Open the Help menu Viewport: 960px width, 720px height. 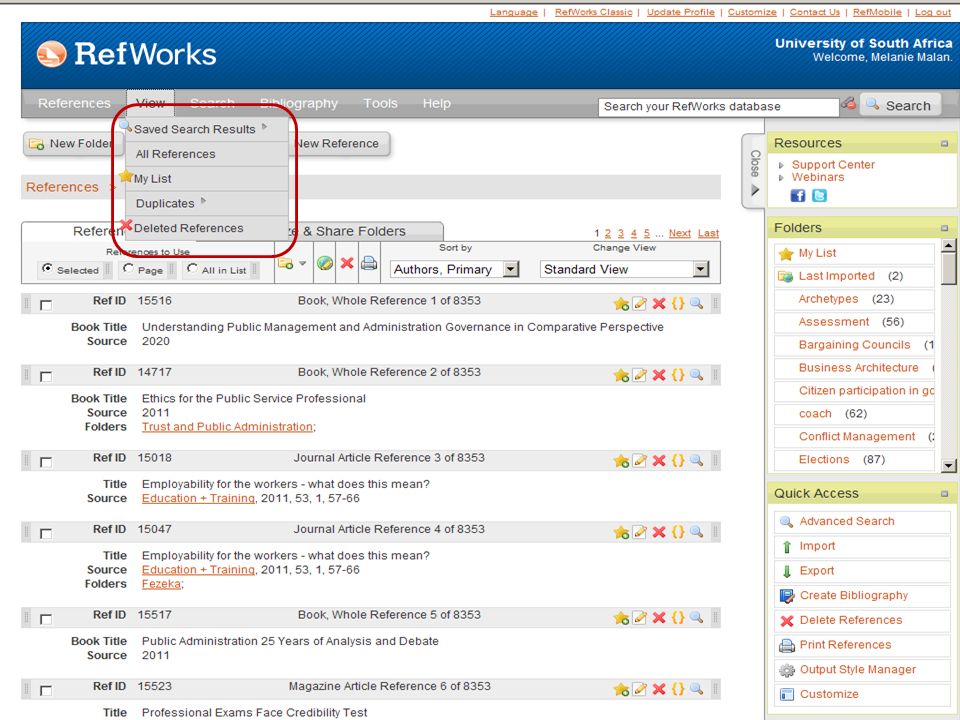pyautogui.click(x=437, y=103)
